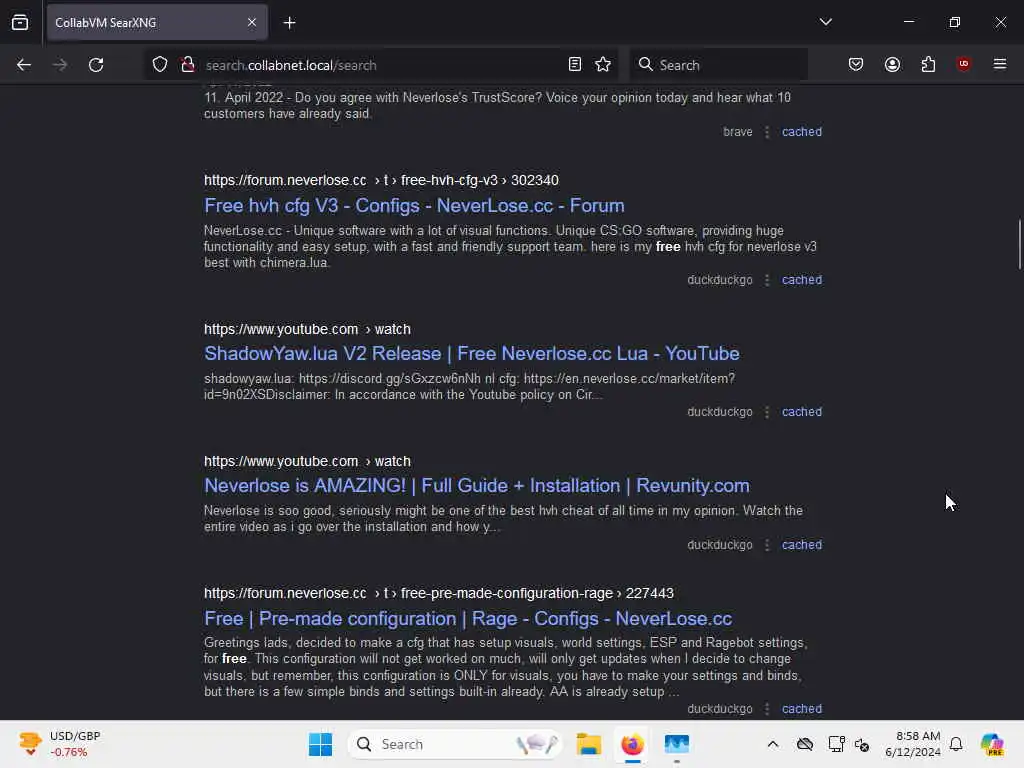Show hidden system tray icons chevron
1024x768 pixels.
(x=773, y=744)
